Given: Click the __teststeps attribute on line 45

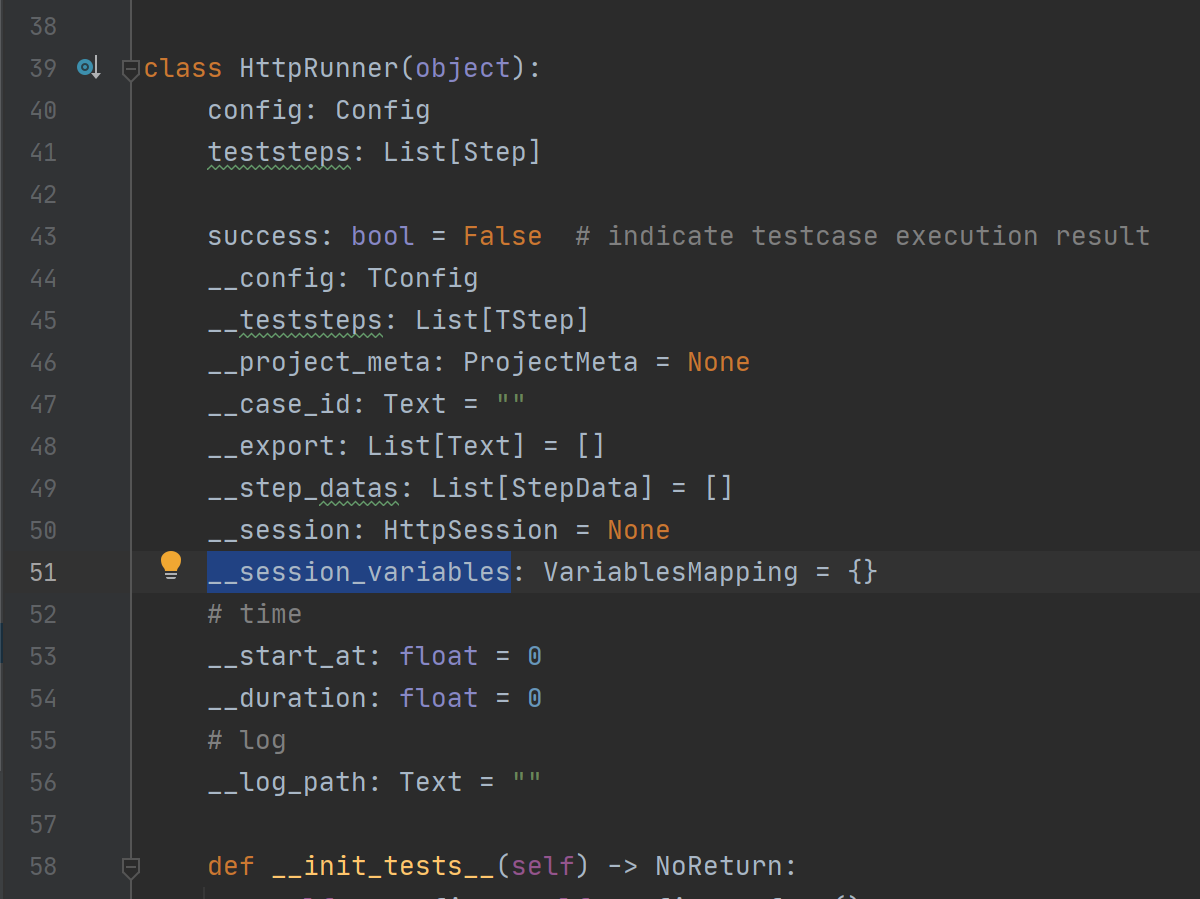Looking at the screenshot, I should tap(295, 320).
